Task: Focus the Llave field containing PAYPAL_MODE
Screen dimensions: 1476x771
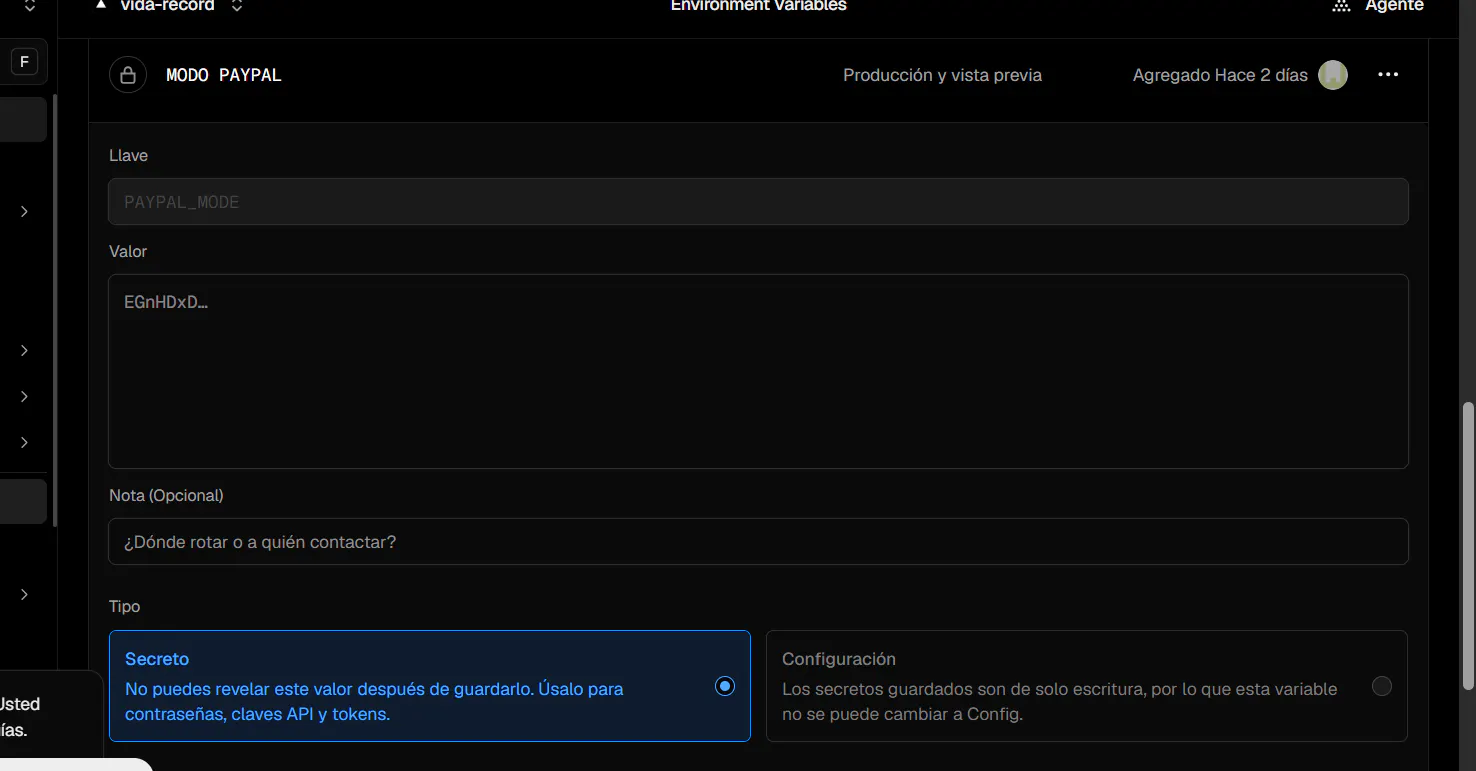Action: [758, 202]
